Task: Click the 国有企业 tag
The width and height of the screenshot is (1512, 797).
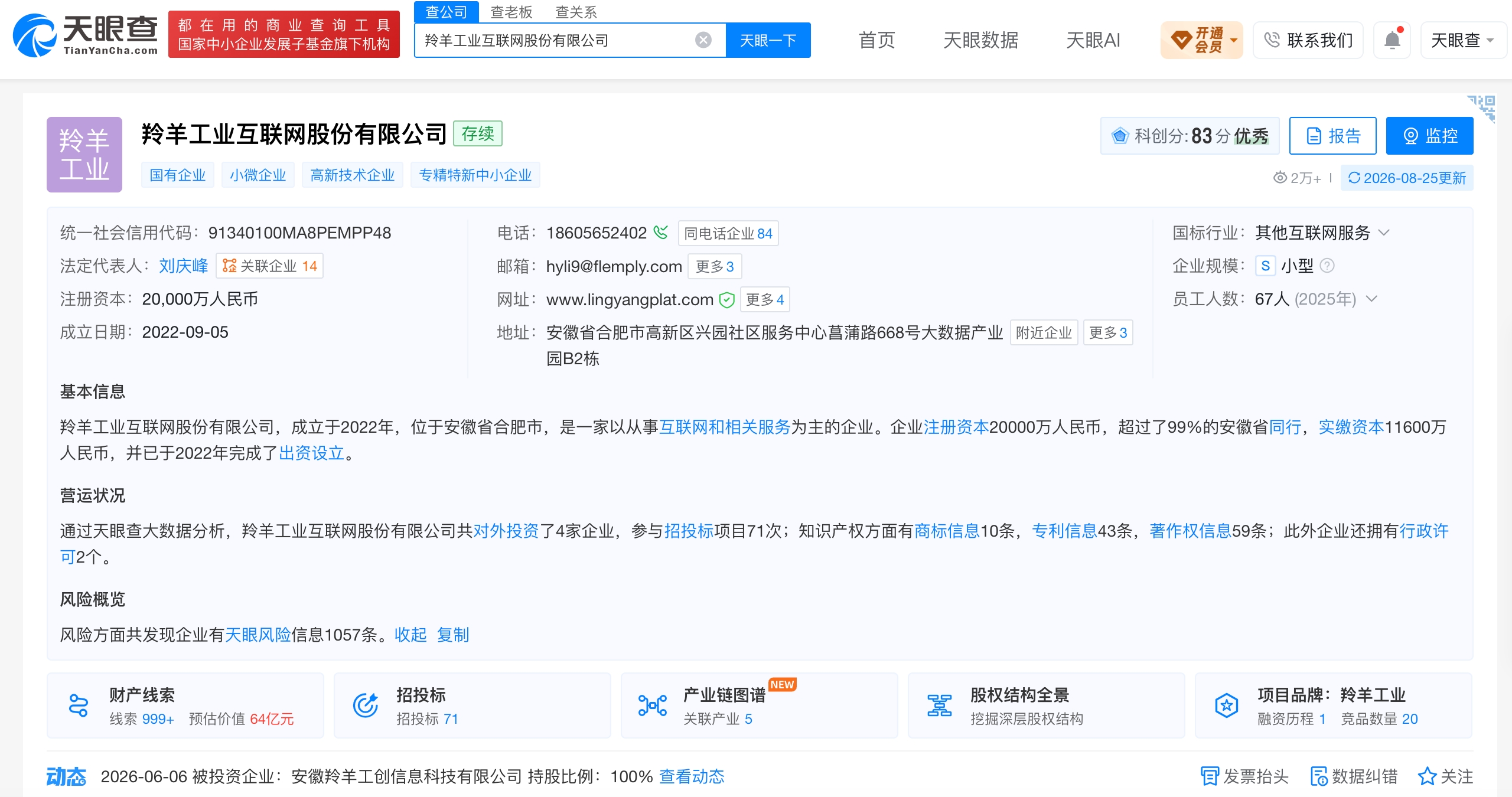Action: coord(178,175)
